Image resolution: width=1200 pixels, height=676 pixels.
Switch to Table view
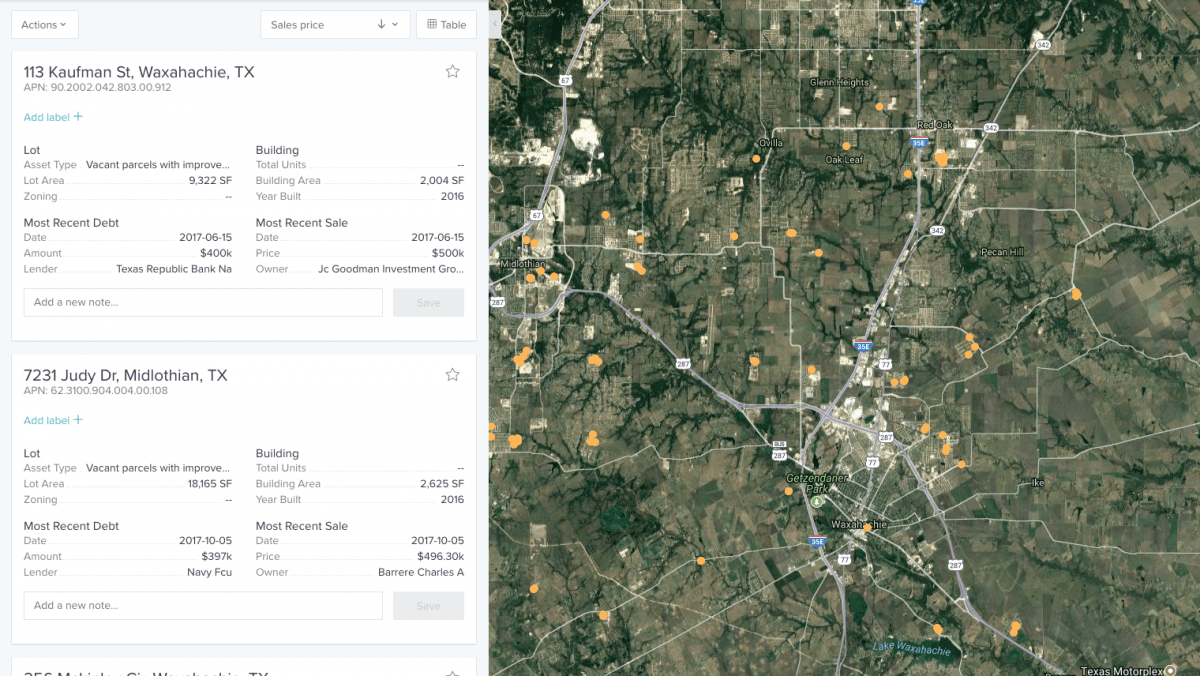pos(446,25)
